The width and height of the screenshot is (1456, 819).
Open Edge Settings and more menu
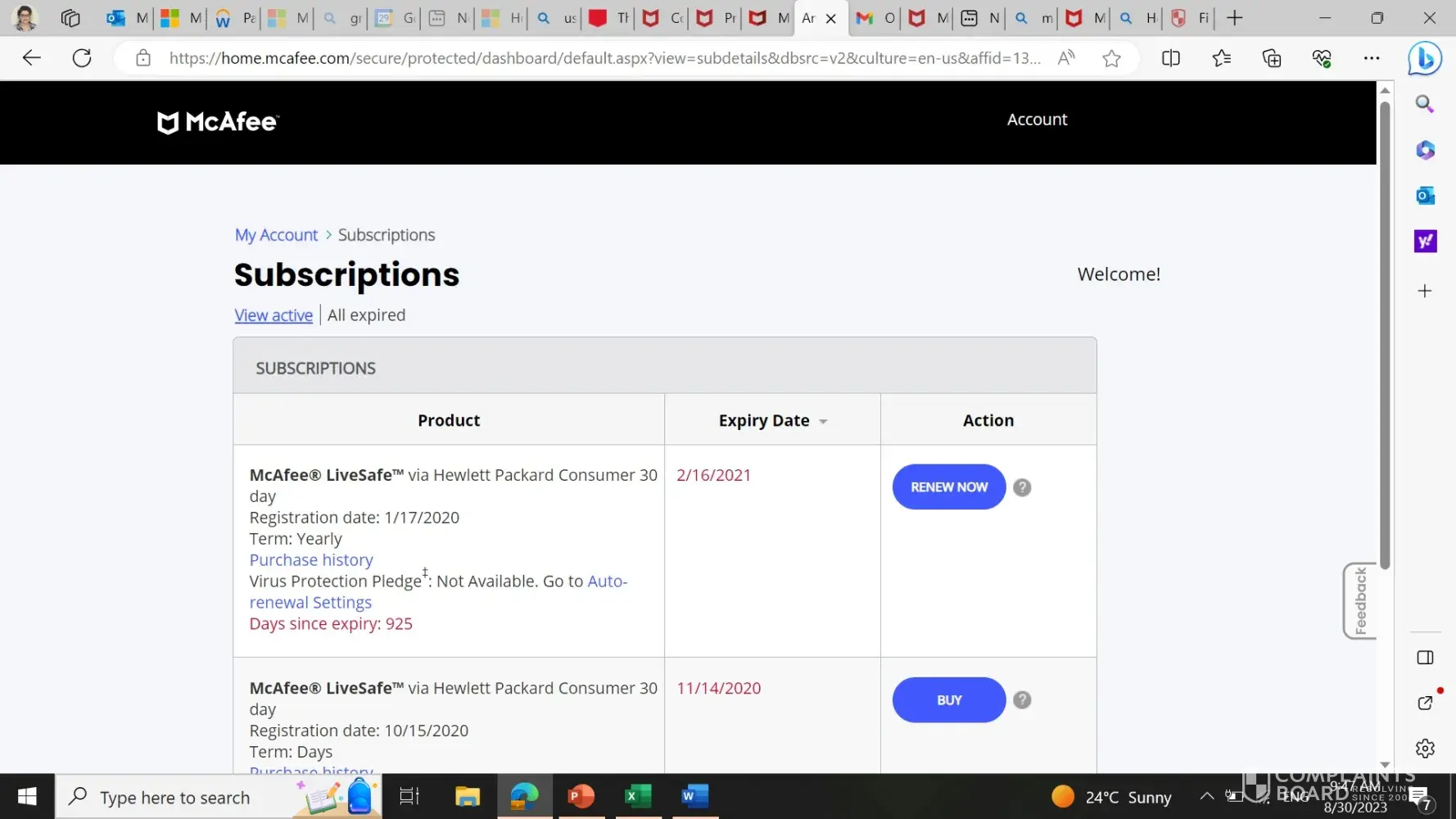pos(1372,58)
